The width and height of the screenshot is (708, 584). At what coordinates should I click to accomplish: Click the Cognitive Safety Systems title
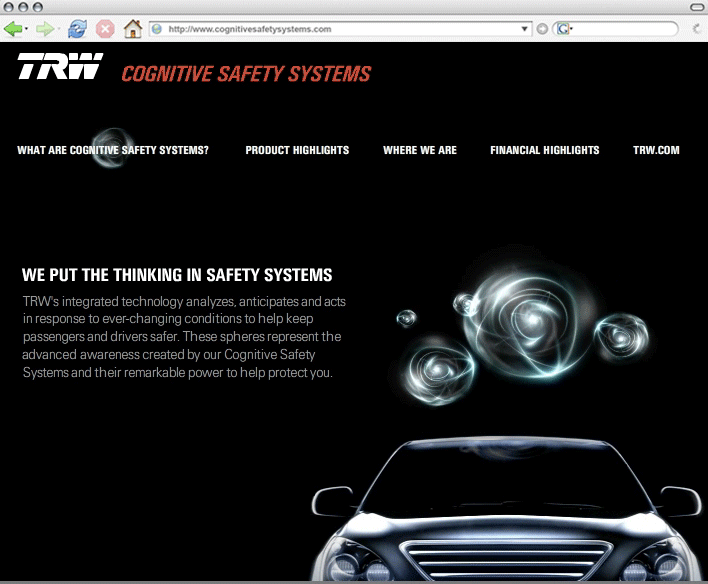(x=247, y=74)
